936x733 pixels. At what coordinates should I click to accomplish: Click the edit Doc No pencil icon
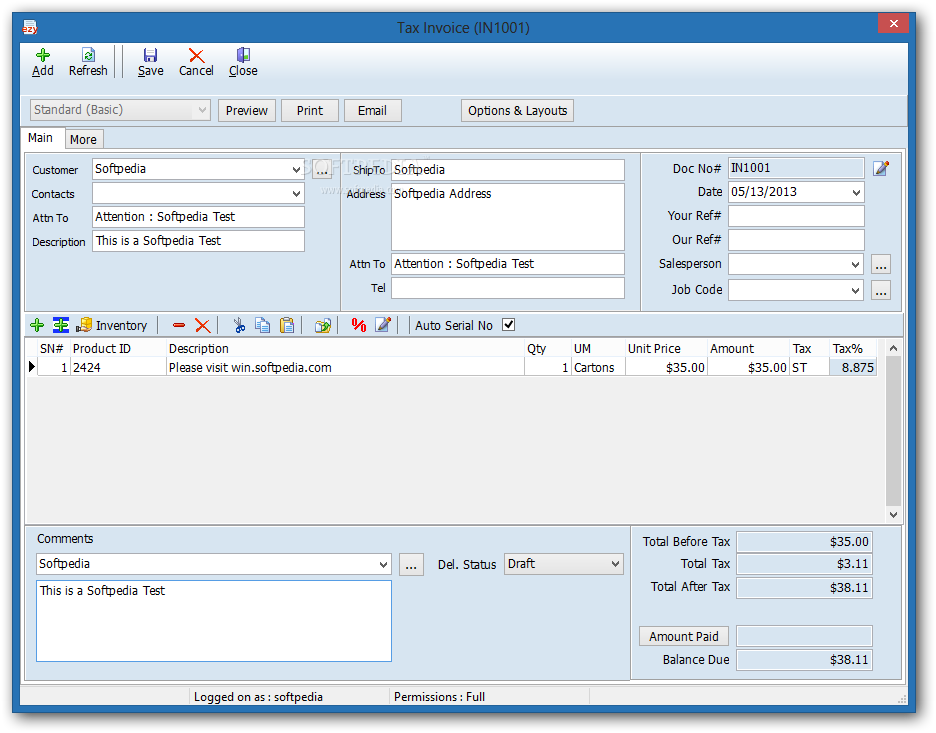881,168
